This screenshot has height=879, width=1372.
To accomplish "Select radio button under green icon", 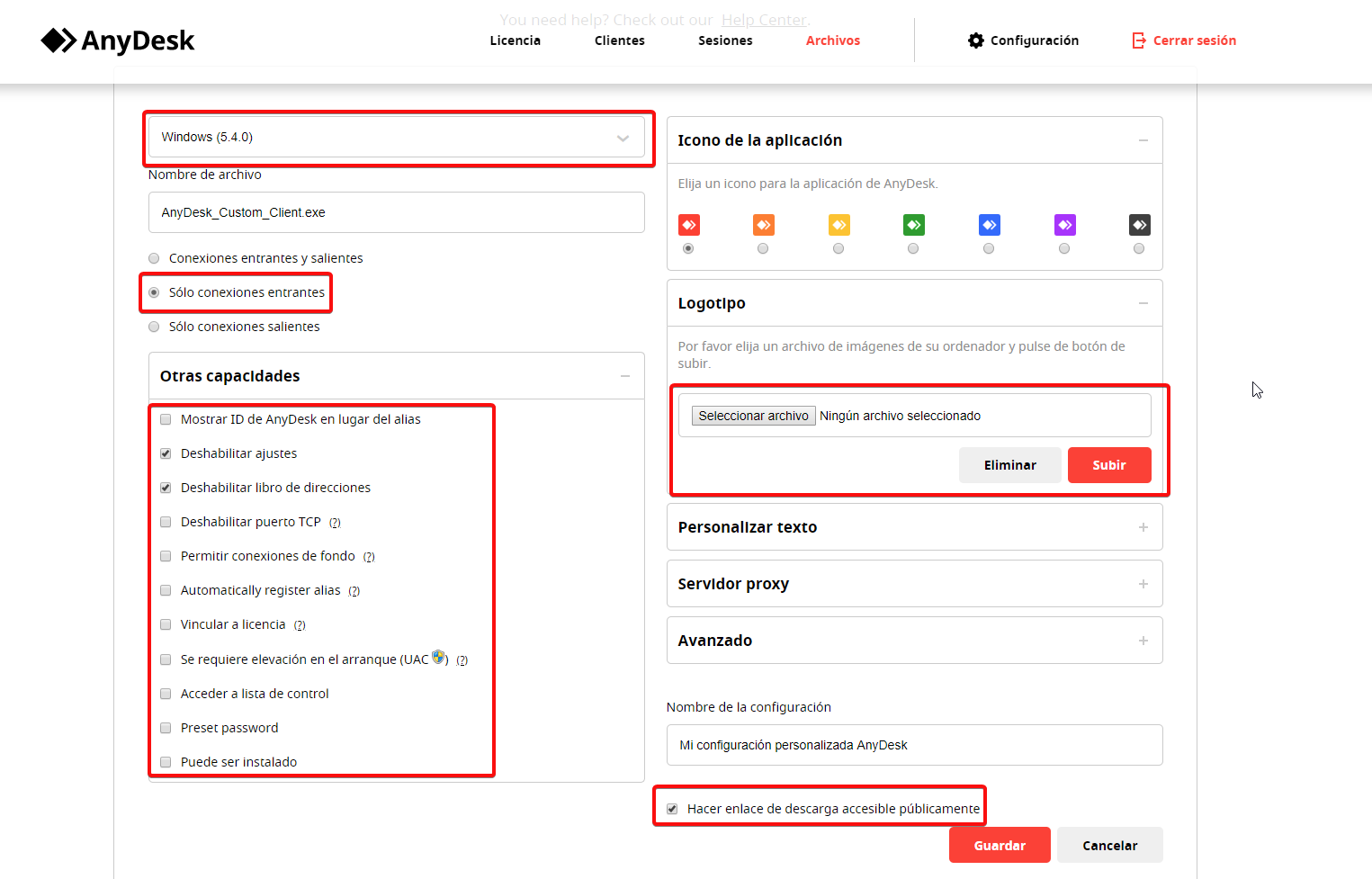I will (x=913, y=248).
